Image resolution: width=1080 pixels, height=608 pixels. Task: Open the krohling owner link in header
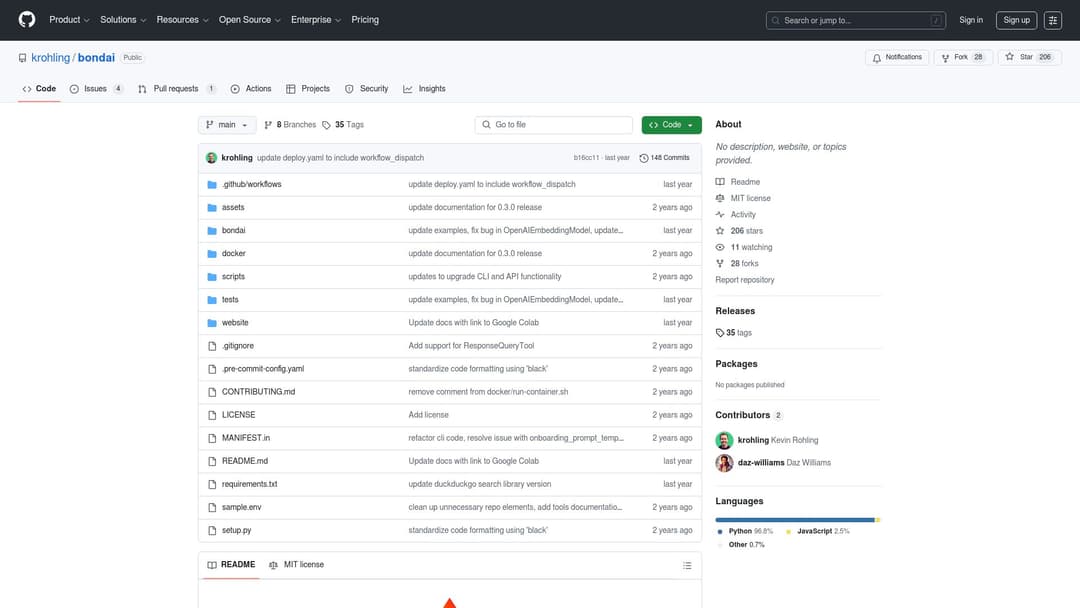tap(50, 58)
